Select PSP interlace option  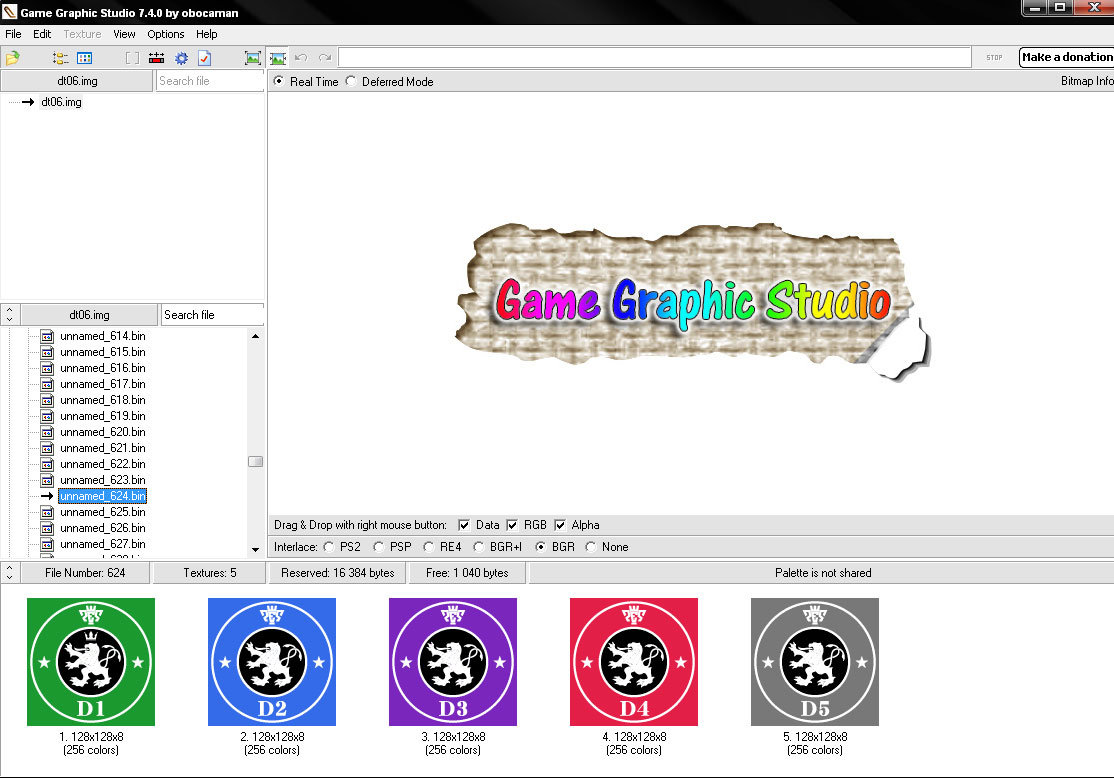point(378,547)
